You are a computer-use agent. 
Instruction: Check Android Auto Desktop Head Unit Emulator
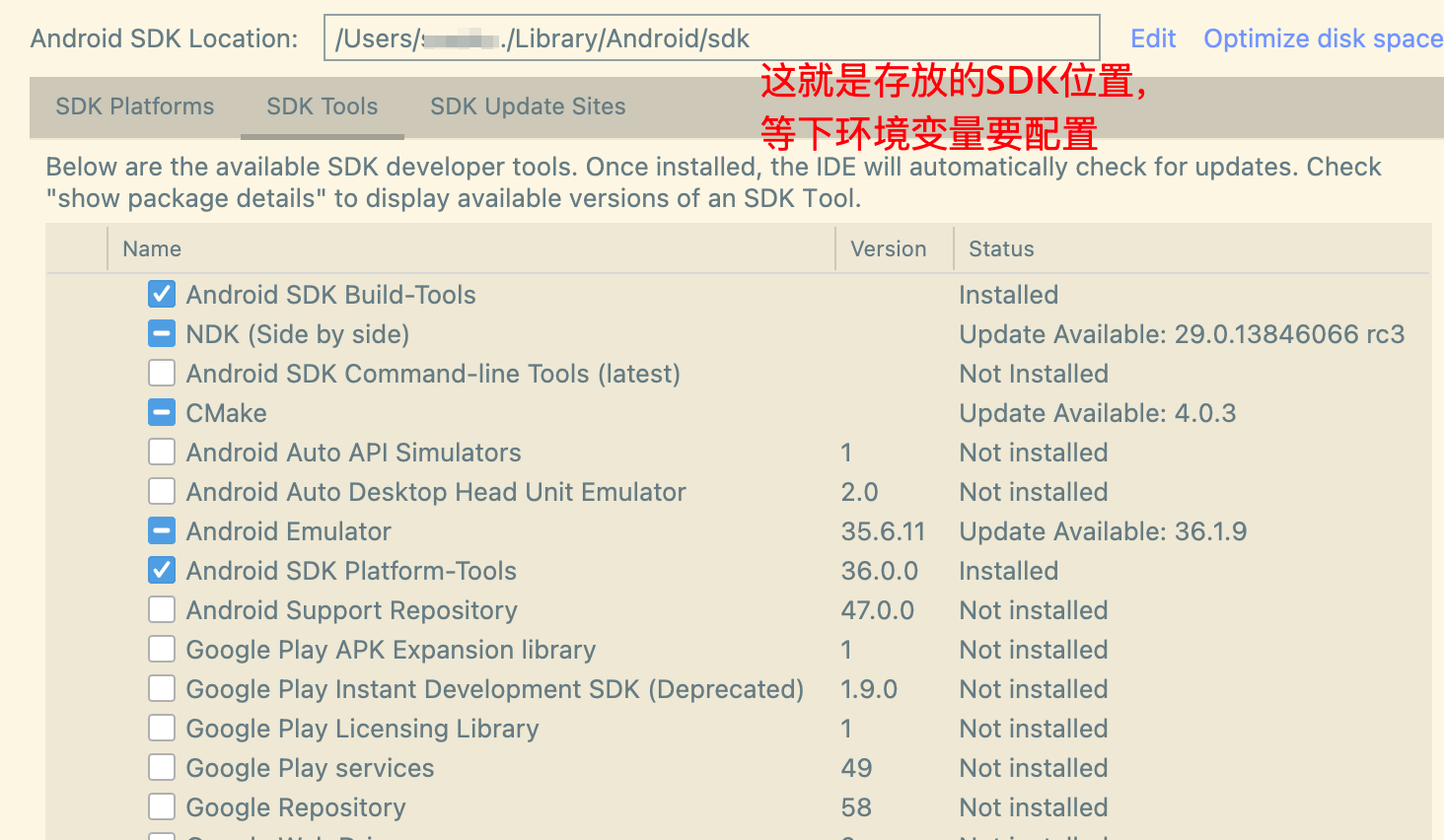pos(162,491)
